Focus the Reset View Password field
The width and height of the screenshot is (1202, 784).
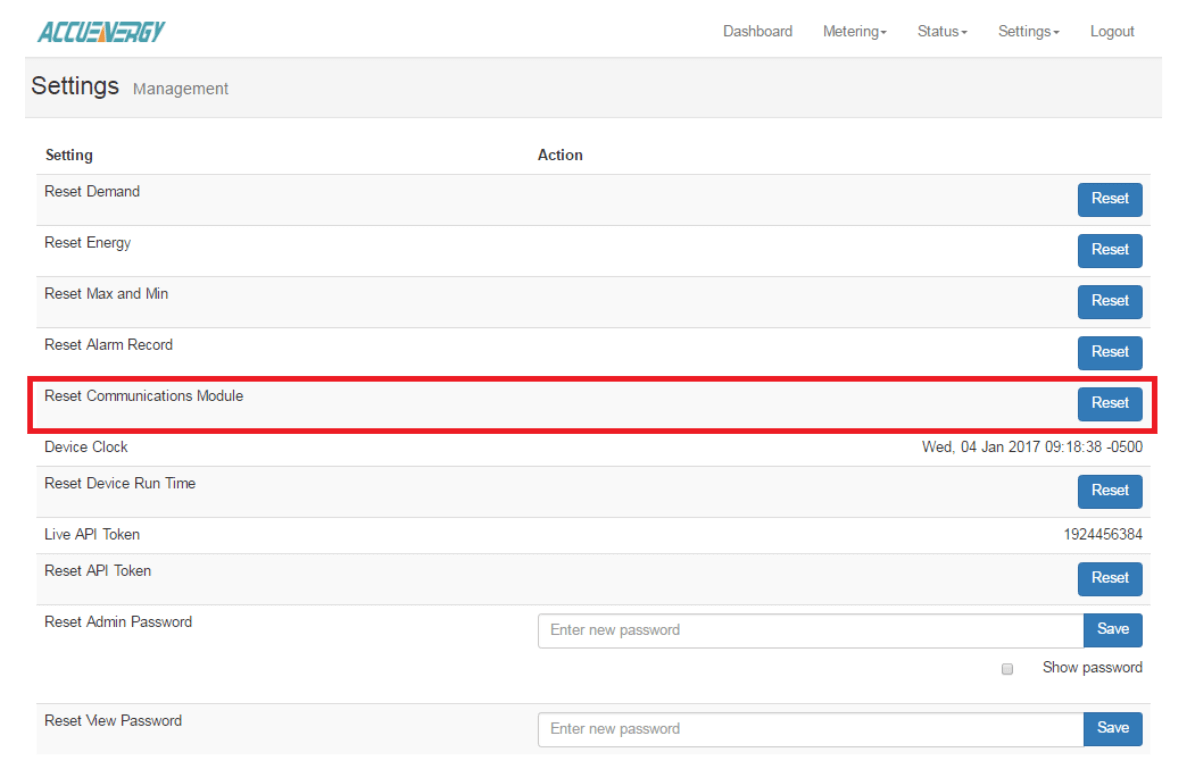click(x=810, y=729)
